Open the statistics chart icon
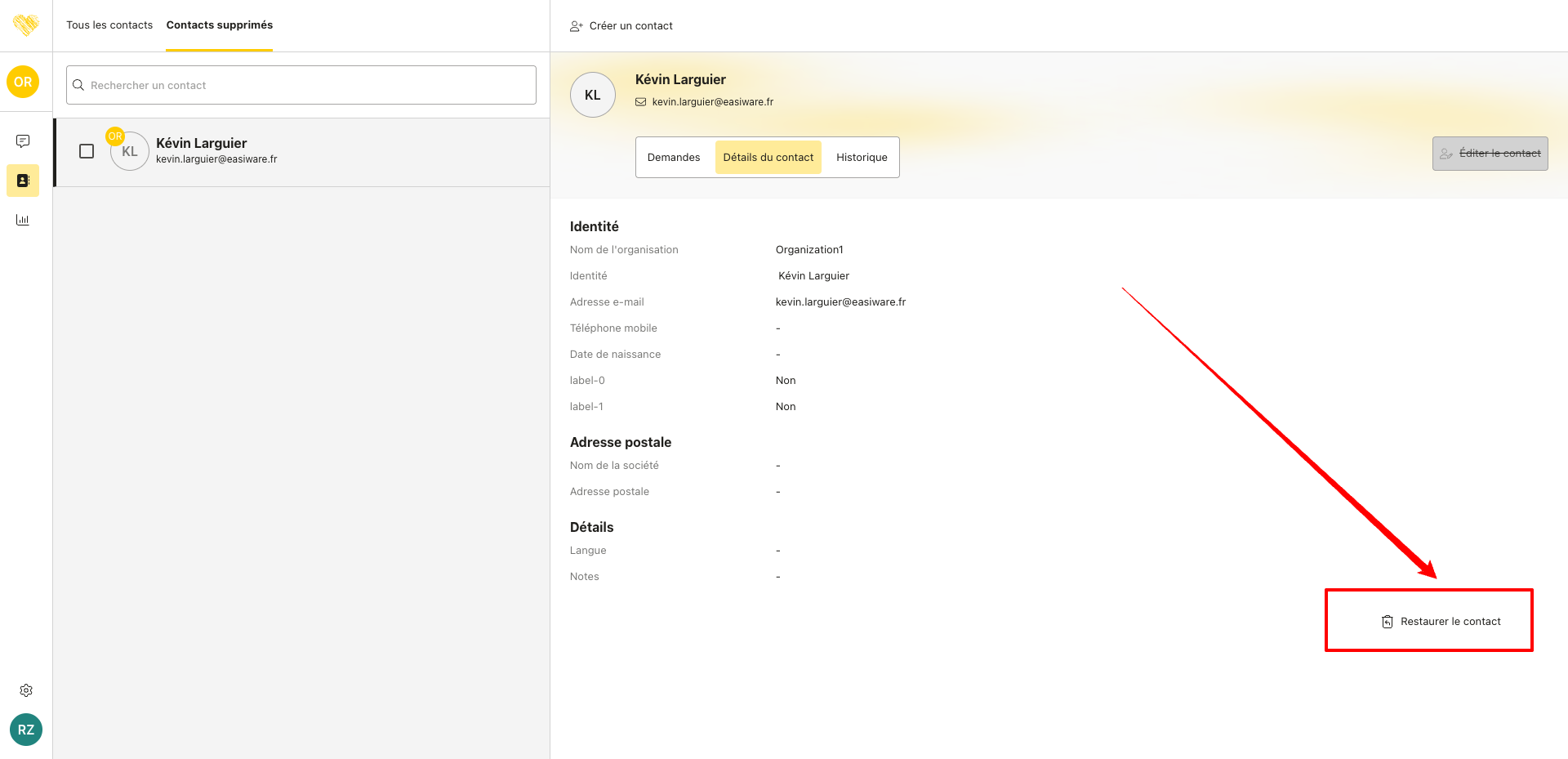Viewport: 1568px width, 759px height. [x=23, y=220]
